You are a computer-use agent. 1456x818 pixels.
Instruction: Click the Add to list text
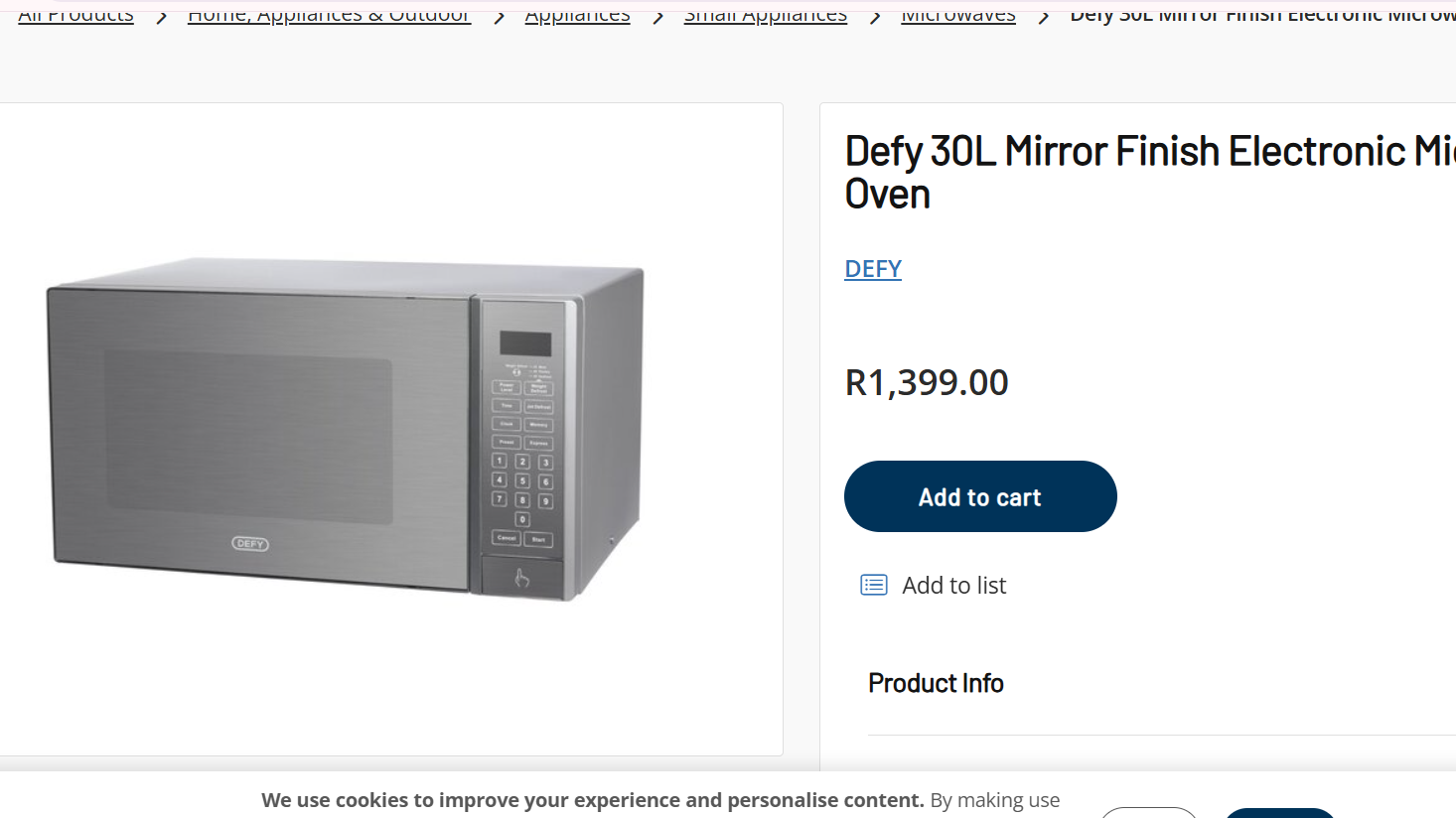coord(953,586)
